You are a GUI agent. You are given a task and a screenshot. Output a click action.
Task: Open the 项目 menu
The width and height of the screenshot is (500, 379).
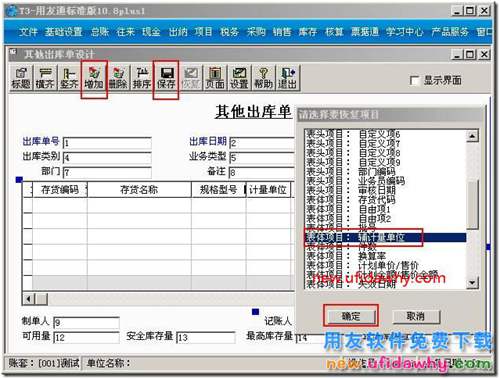(203, 32)
